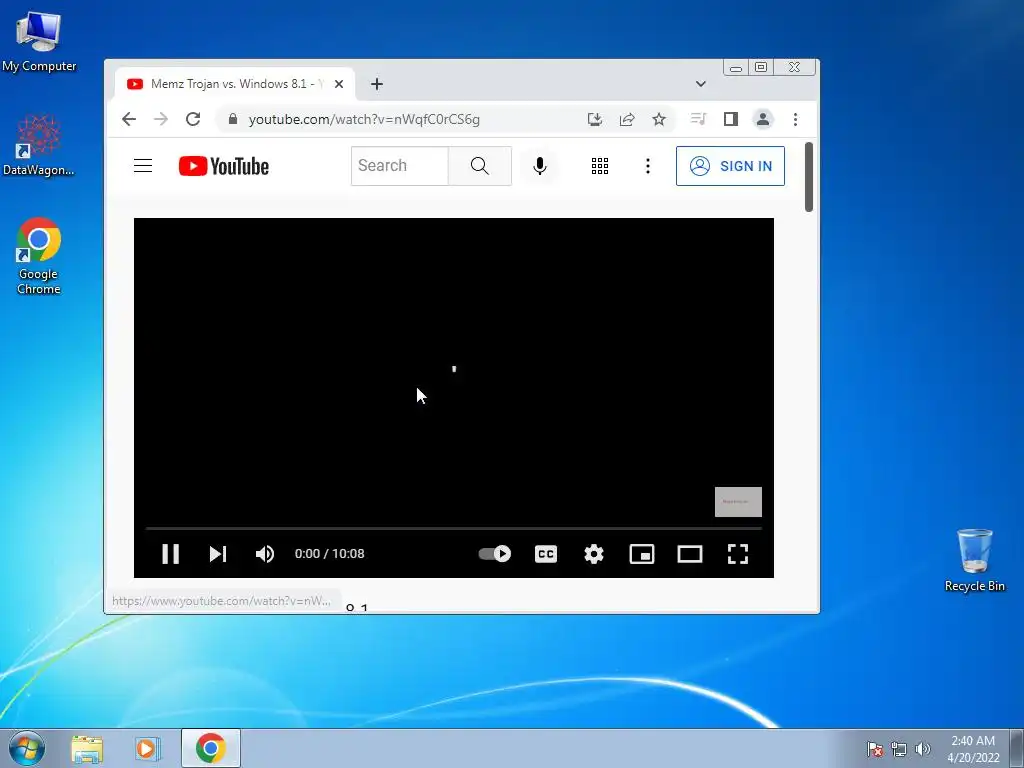This screenshot has width=1024, height=768.
Task: Open media controls in Chrome toolbar
Action: coord(698,119)
